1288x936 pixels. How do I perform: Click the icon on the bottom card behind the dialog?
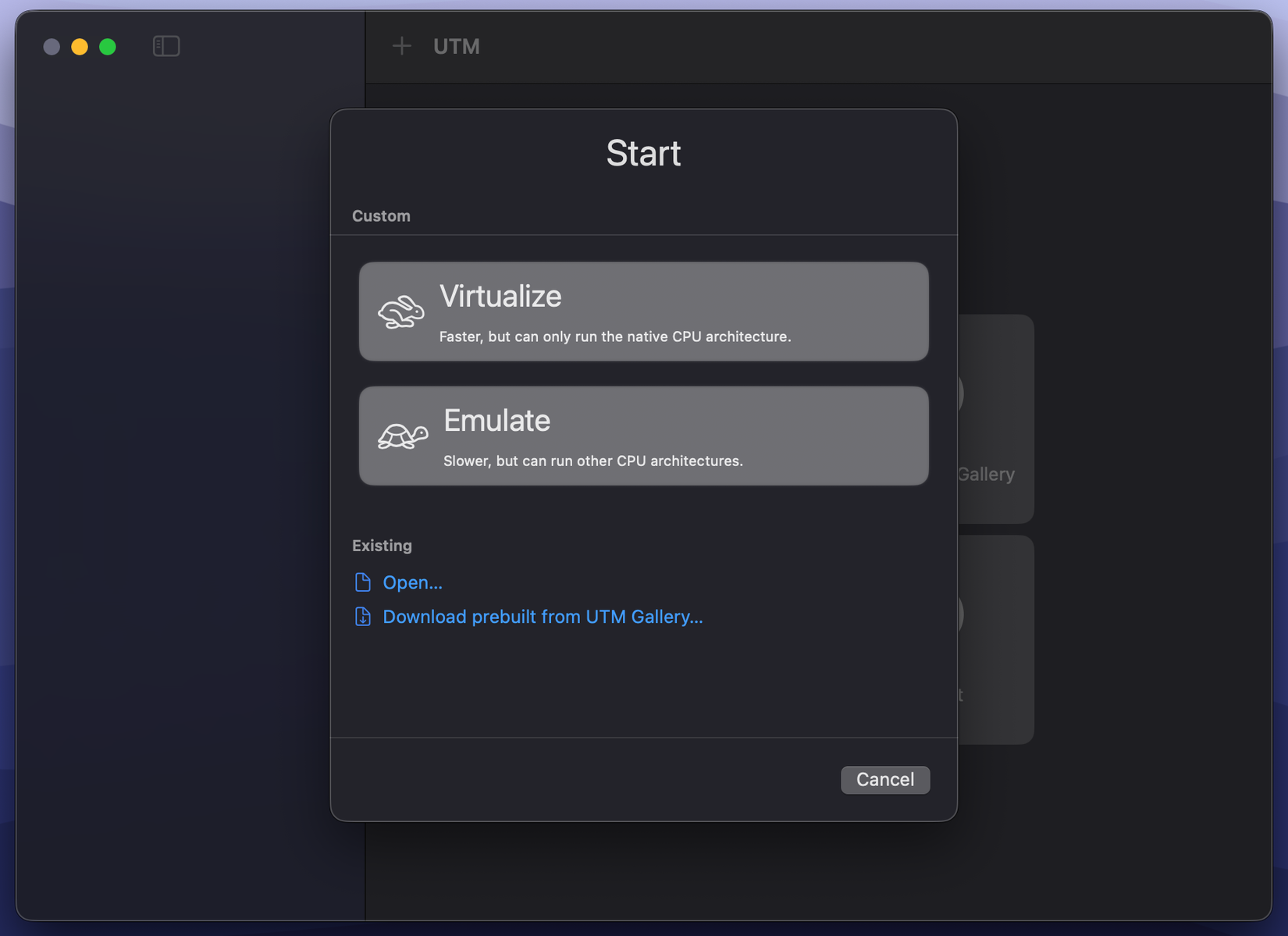960,614
